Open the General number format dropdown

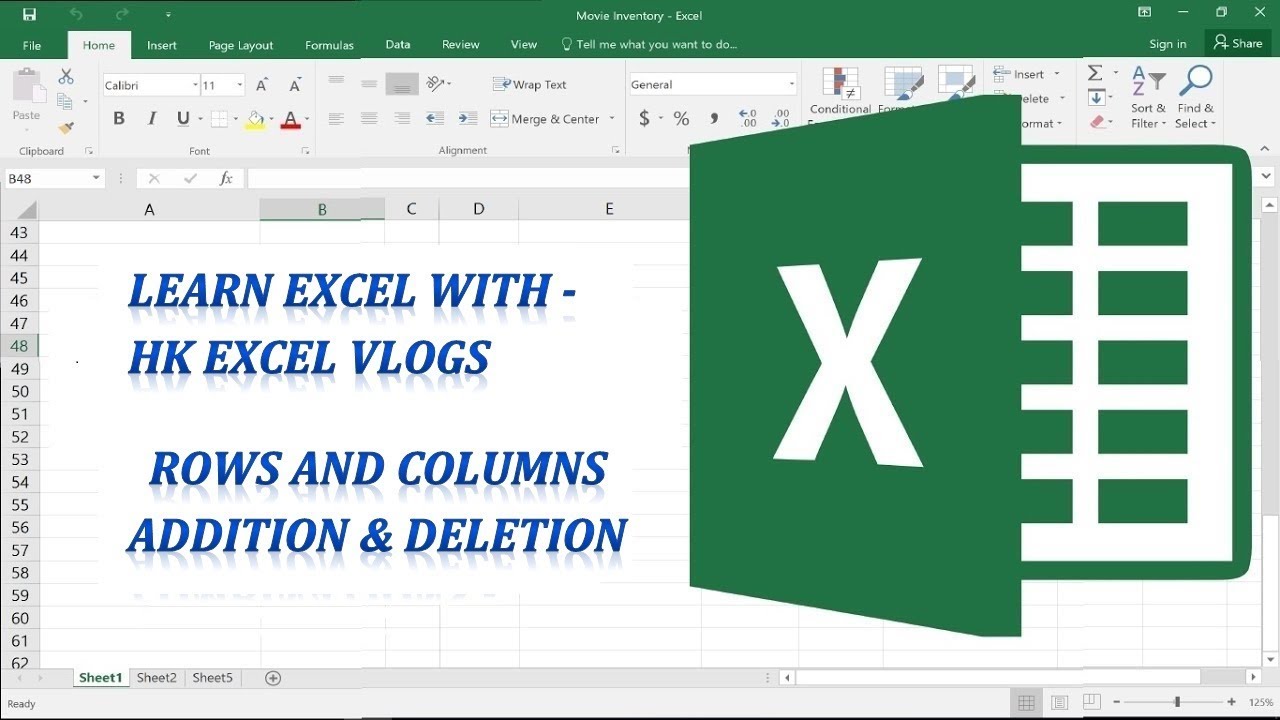[x=792, y=85]
